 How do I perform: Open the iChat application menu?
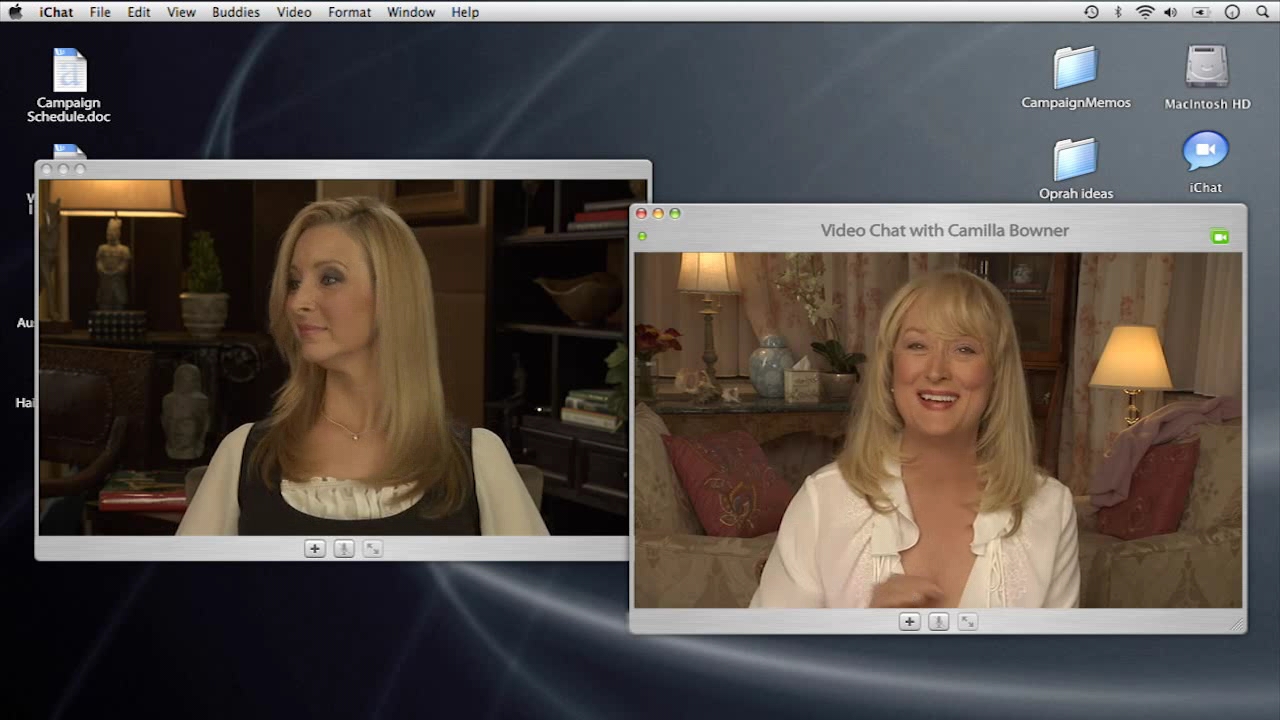56,12
